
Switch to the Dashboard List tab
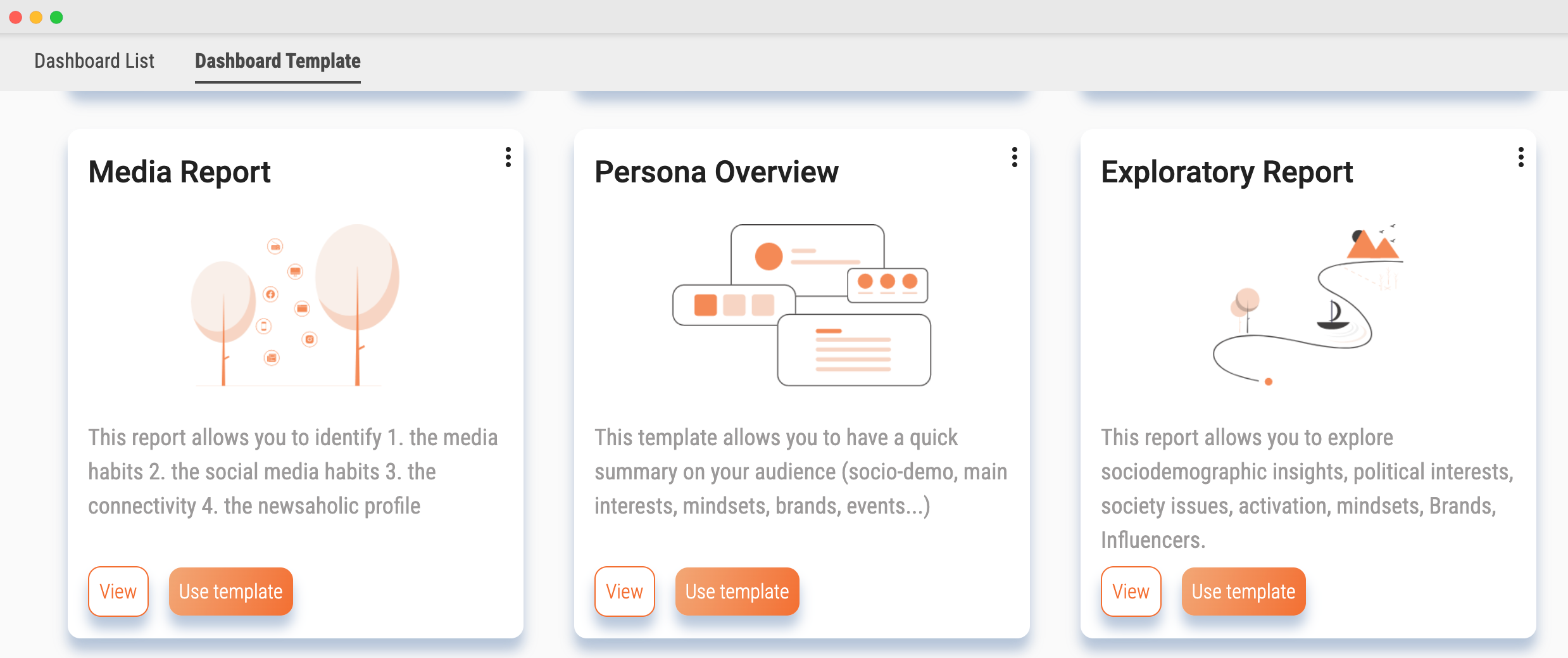pyautogui.click(x=94, y=61)
